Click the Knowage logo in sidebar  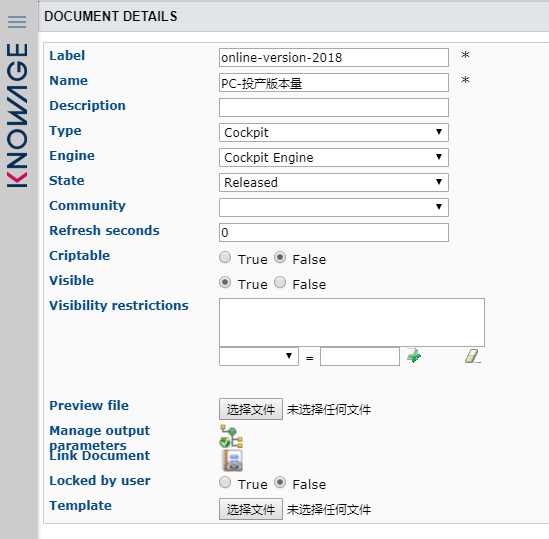click(x=17, y=115)
